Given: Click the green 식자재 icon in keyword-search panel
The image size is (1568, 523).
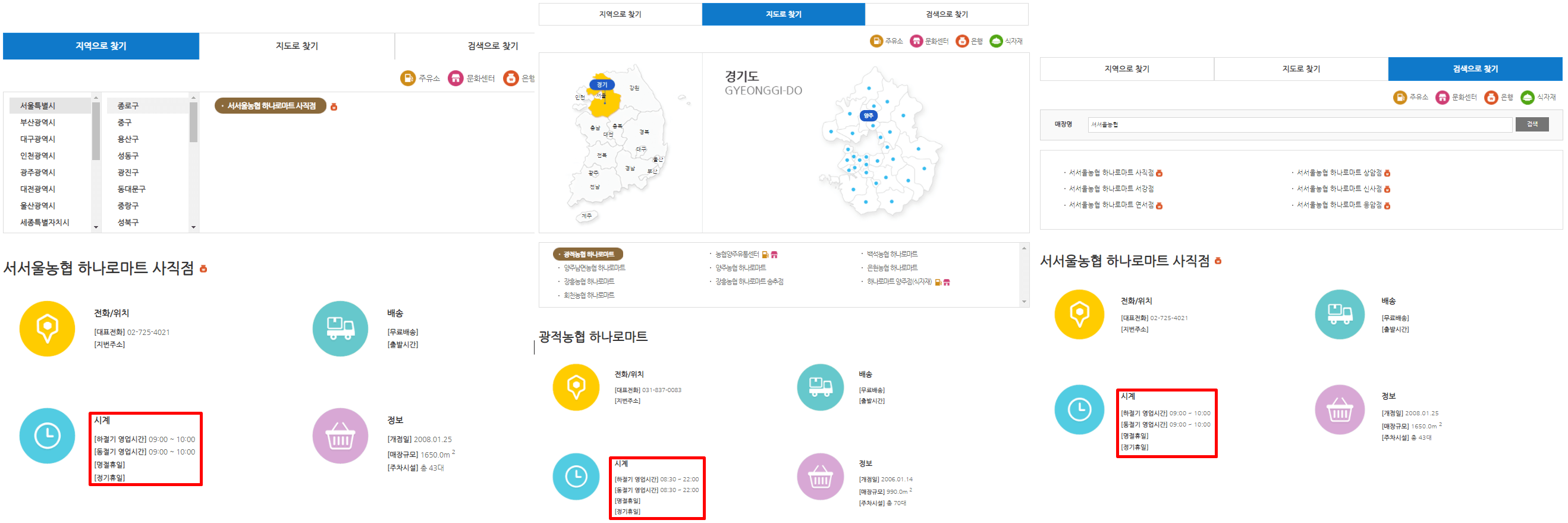Looking at the screenshot, I should pyautogui.click(x=1527, y=98).
